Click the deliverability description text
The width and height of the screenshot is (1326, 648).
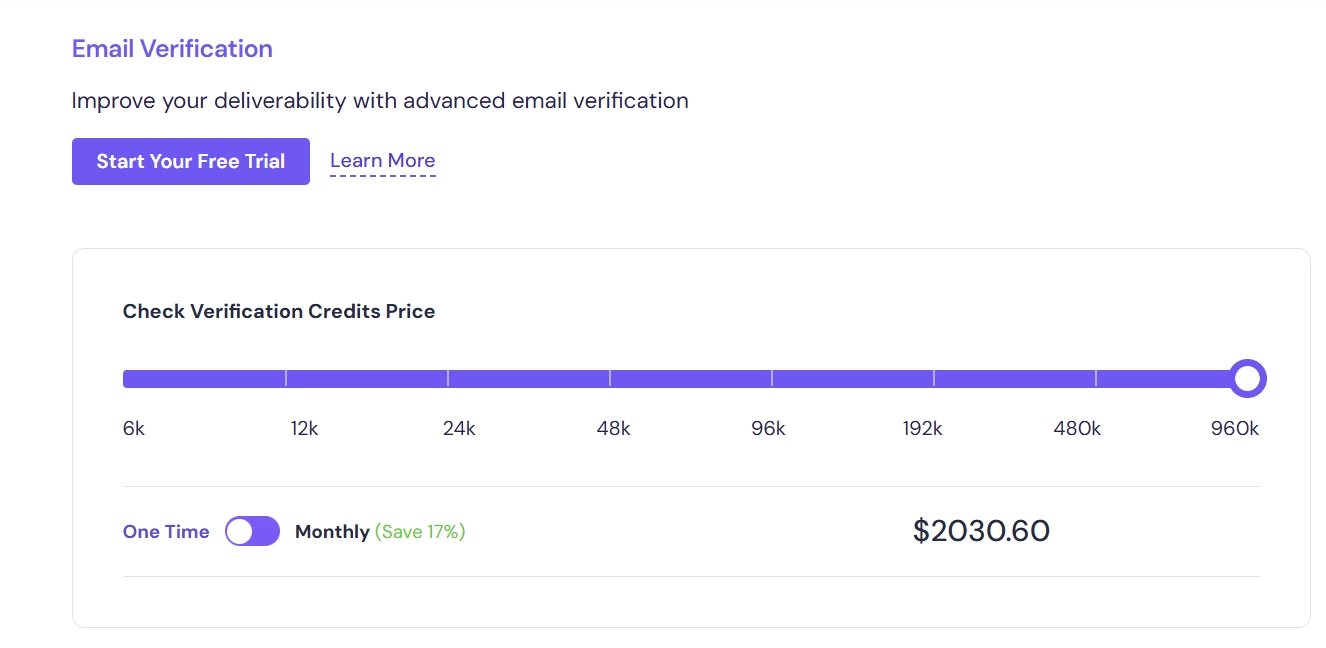[380, 101]
